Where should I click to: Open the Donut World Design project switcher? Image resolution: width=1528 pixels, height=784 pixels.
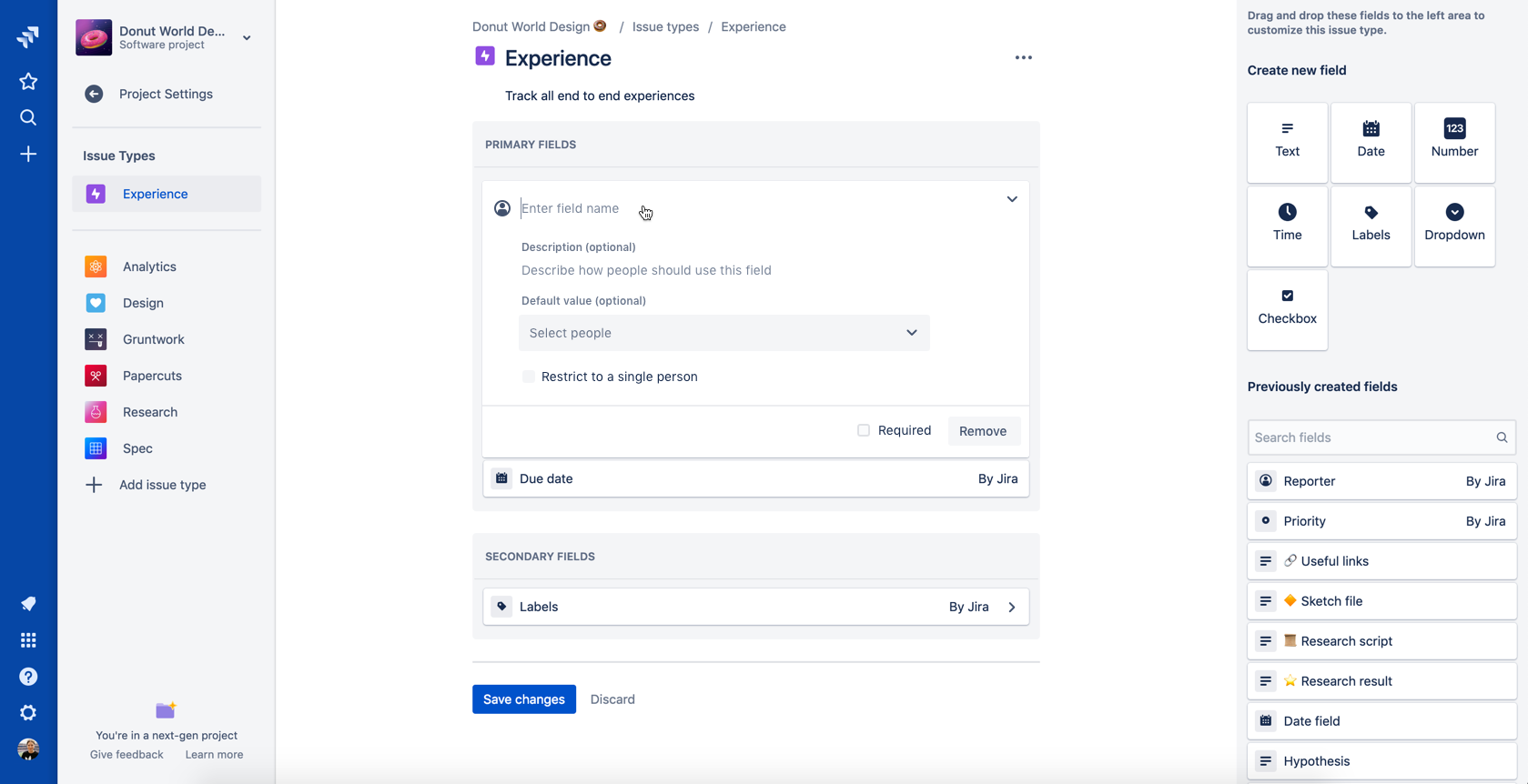pyautogui.click(x=165, y=37)
